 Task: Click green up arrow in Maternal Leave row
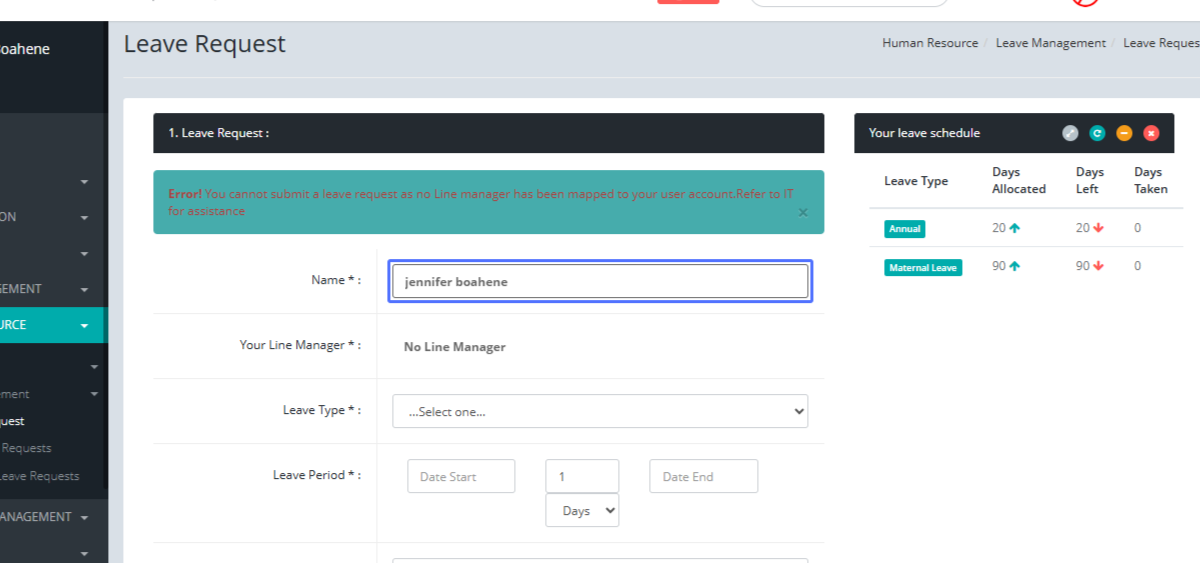point(1015,266)
